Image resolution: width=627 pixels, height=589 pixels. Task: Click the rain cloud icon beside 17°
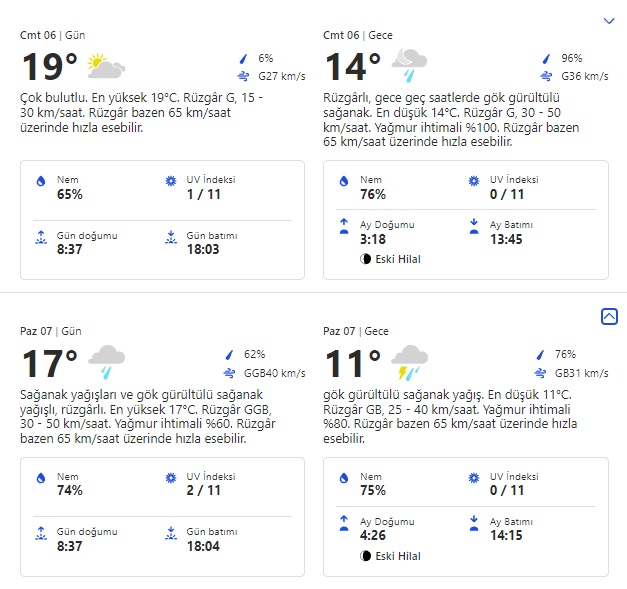tap(105, 358)
